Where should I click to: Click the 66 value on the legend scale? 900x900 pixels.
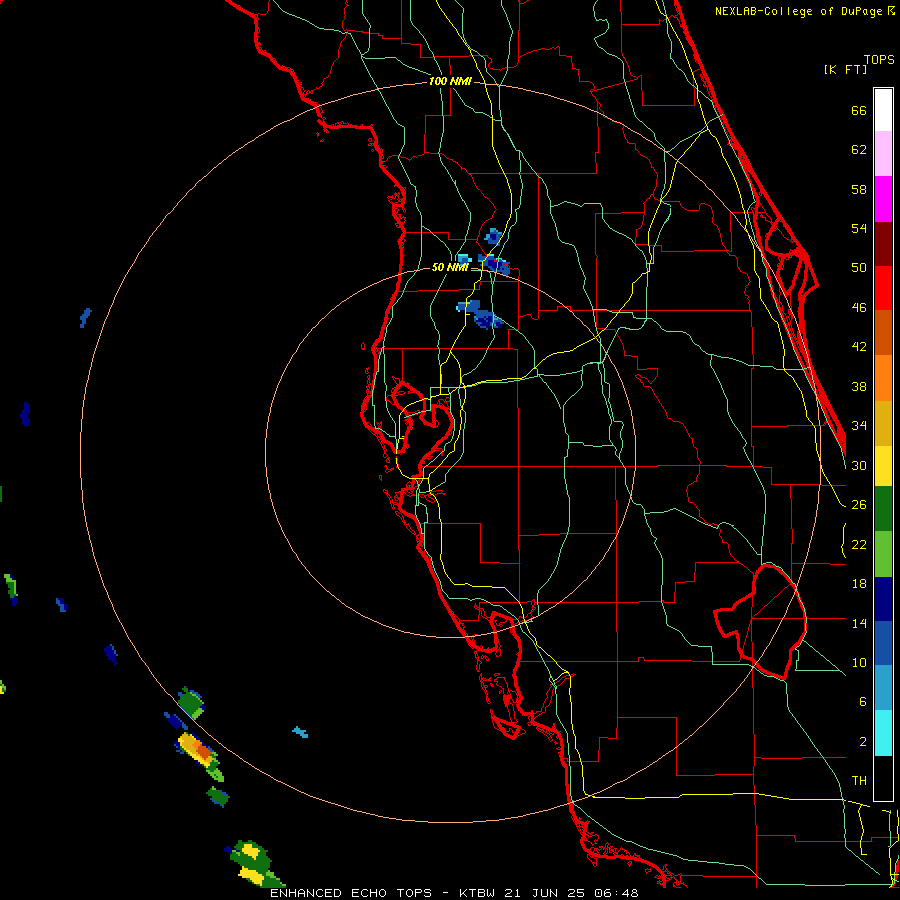tap(859, 111)
